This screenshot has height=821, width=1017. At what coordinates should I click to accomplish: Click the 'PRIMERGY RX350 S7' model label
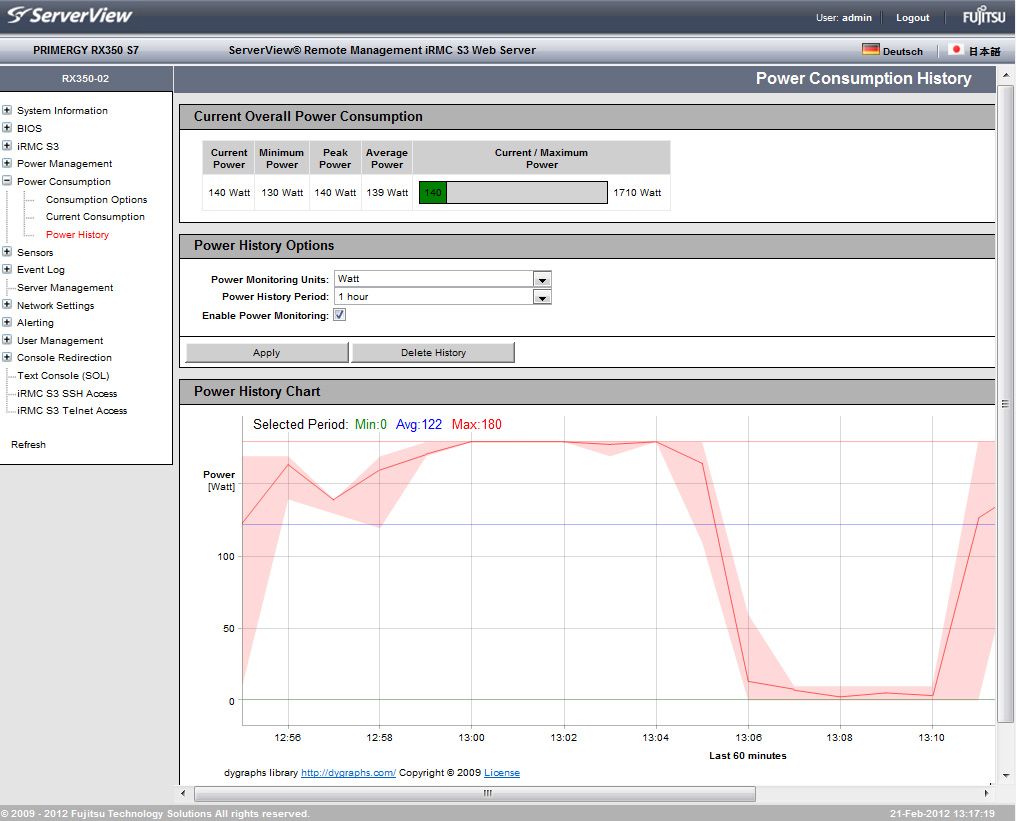tap(86, 50)
